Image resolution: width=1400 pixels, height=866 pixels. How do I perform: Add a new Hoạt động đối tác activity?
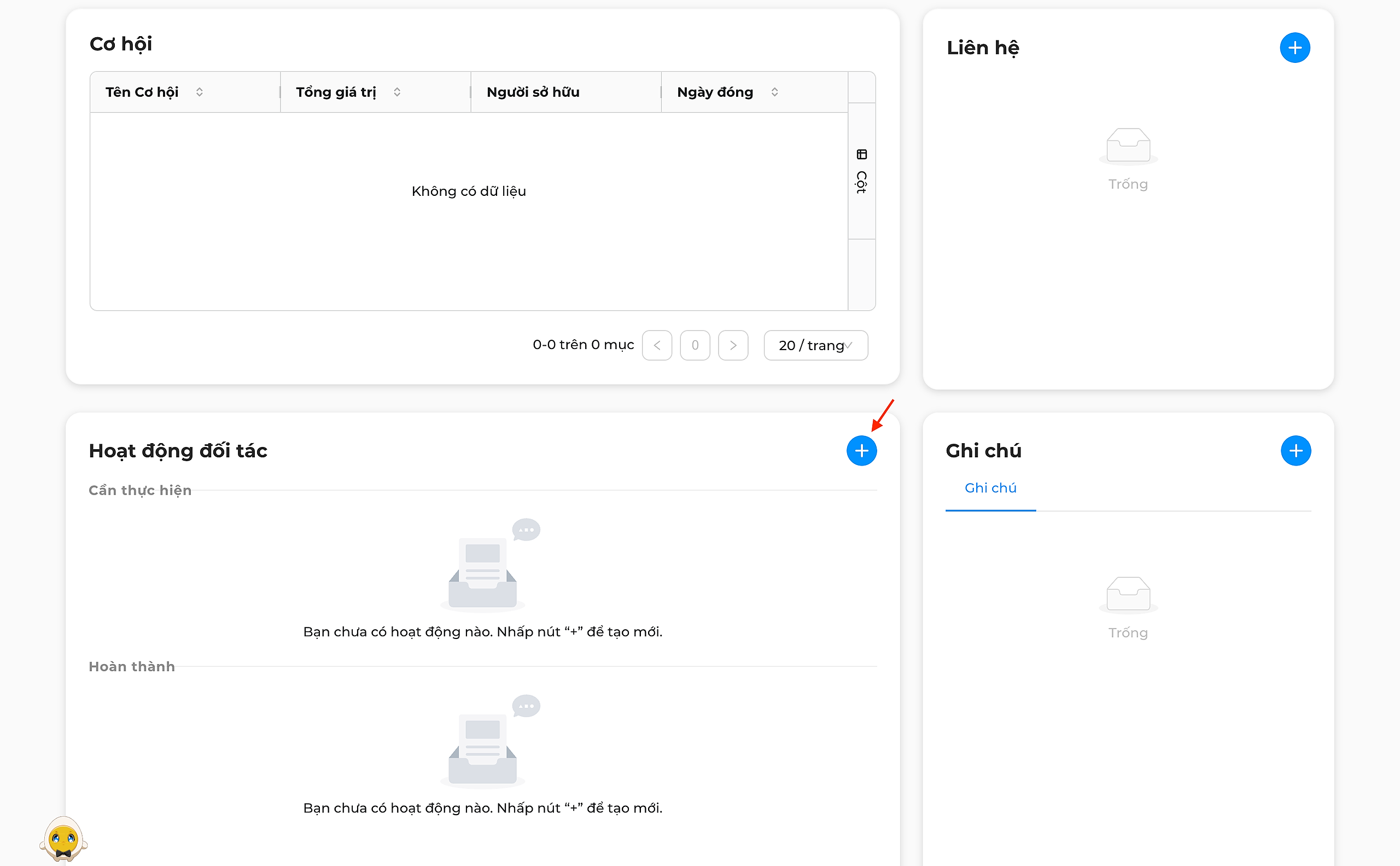[x=861, y=451]
